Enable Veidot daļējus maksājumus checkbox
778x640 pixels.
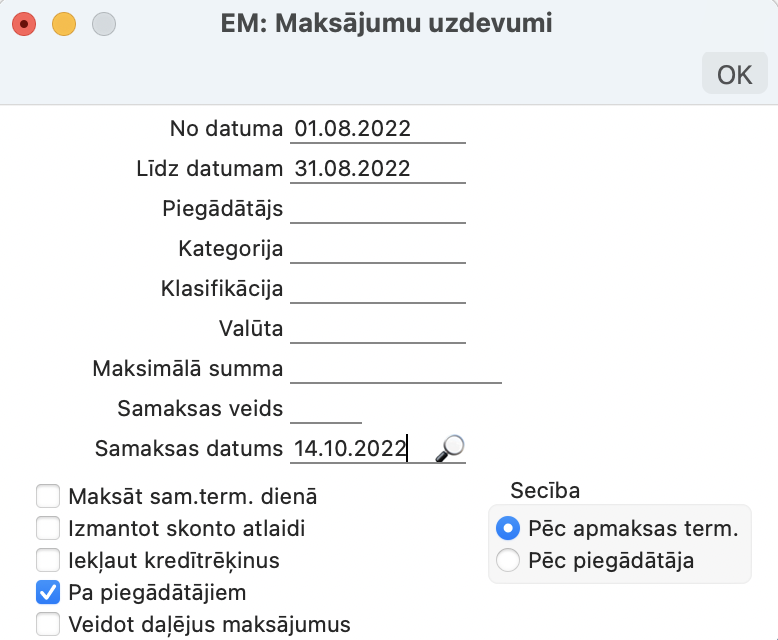[47, 624]
